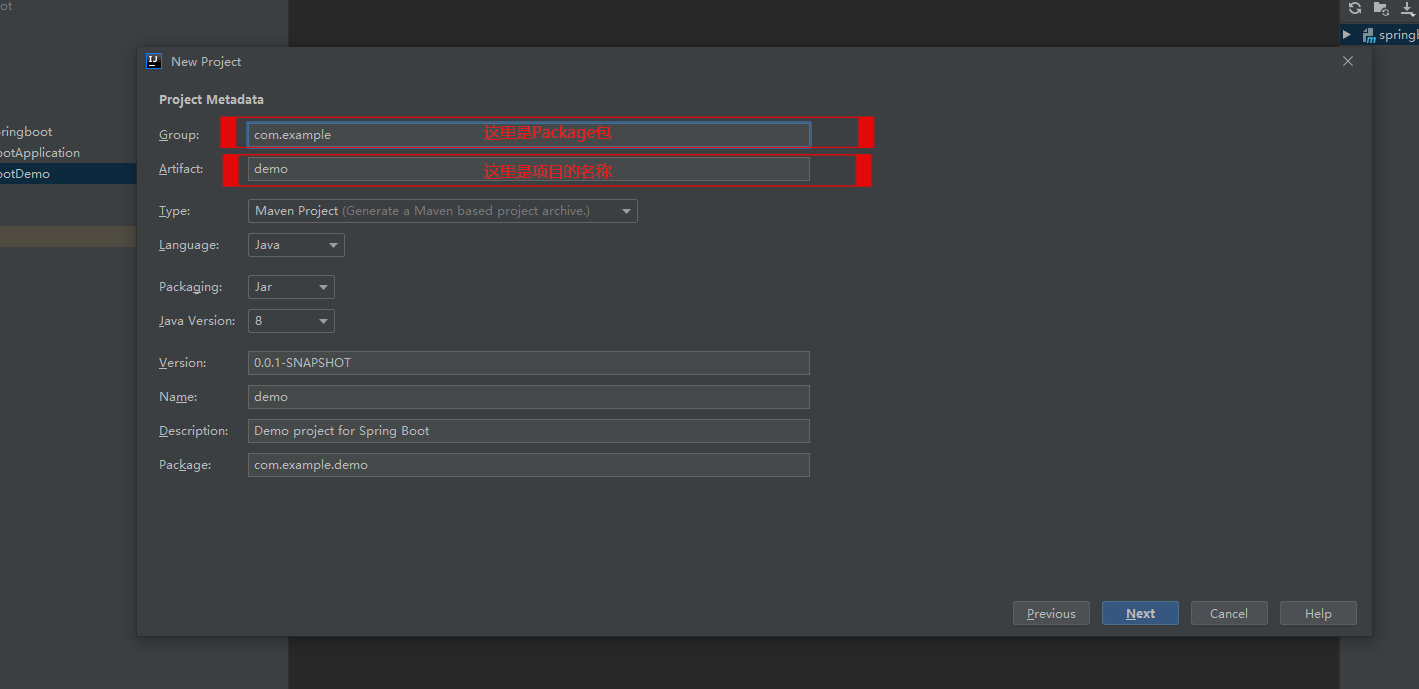Click the Group field containing com.example
The image size is (1419, 689).
tap(529, 135)
